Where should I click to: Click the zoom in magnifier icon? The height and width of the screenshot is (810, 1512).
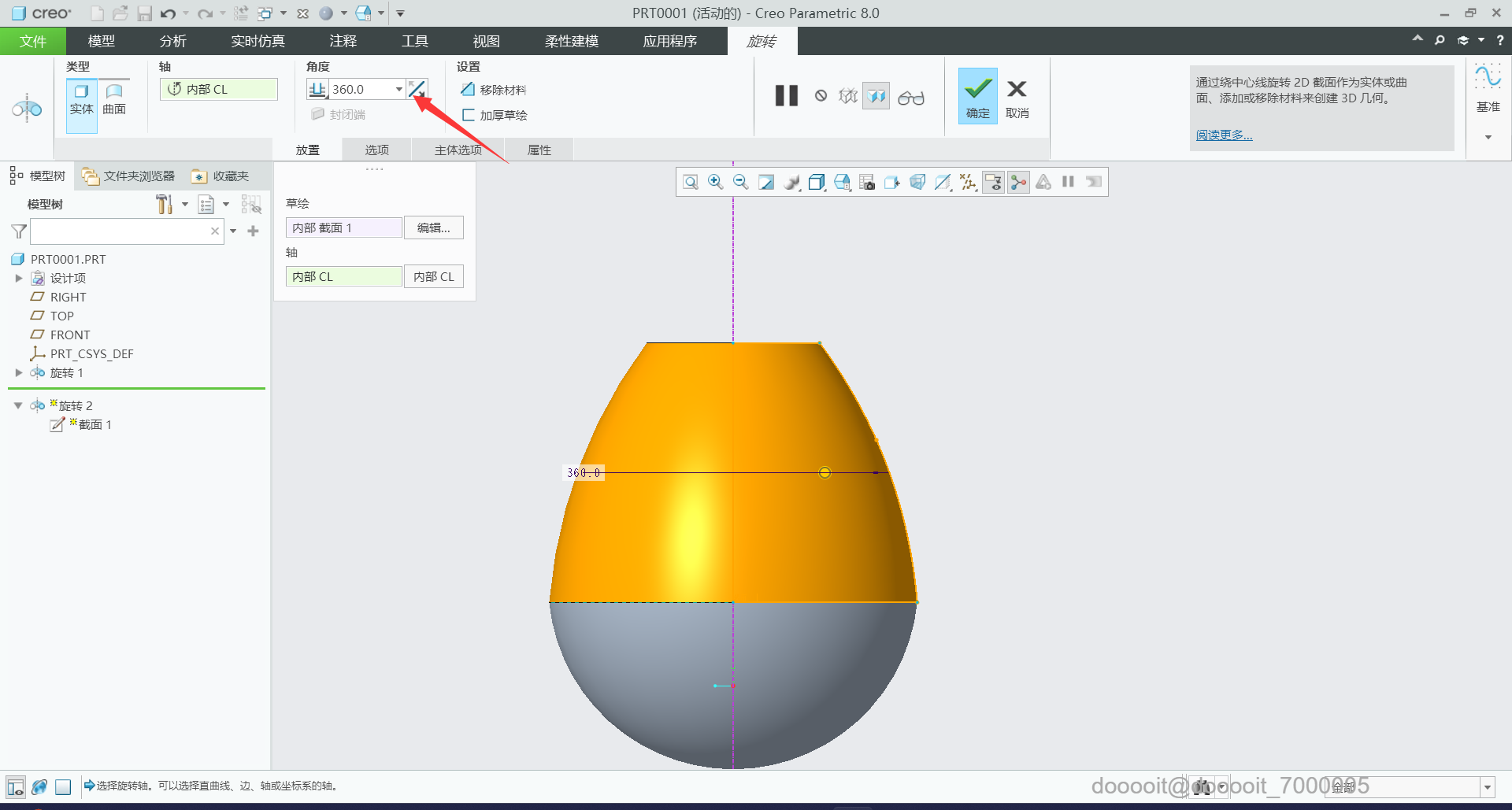pos(715,183)
